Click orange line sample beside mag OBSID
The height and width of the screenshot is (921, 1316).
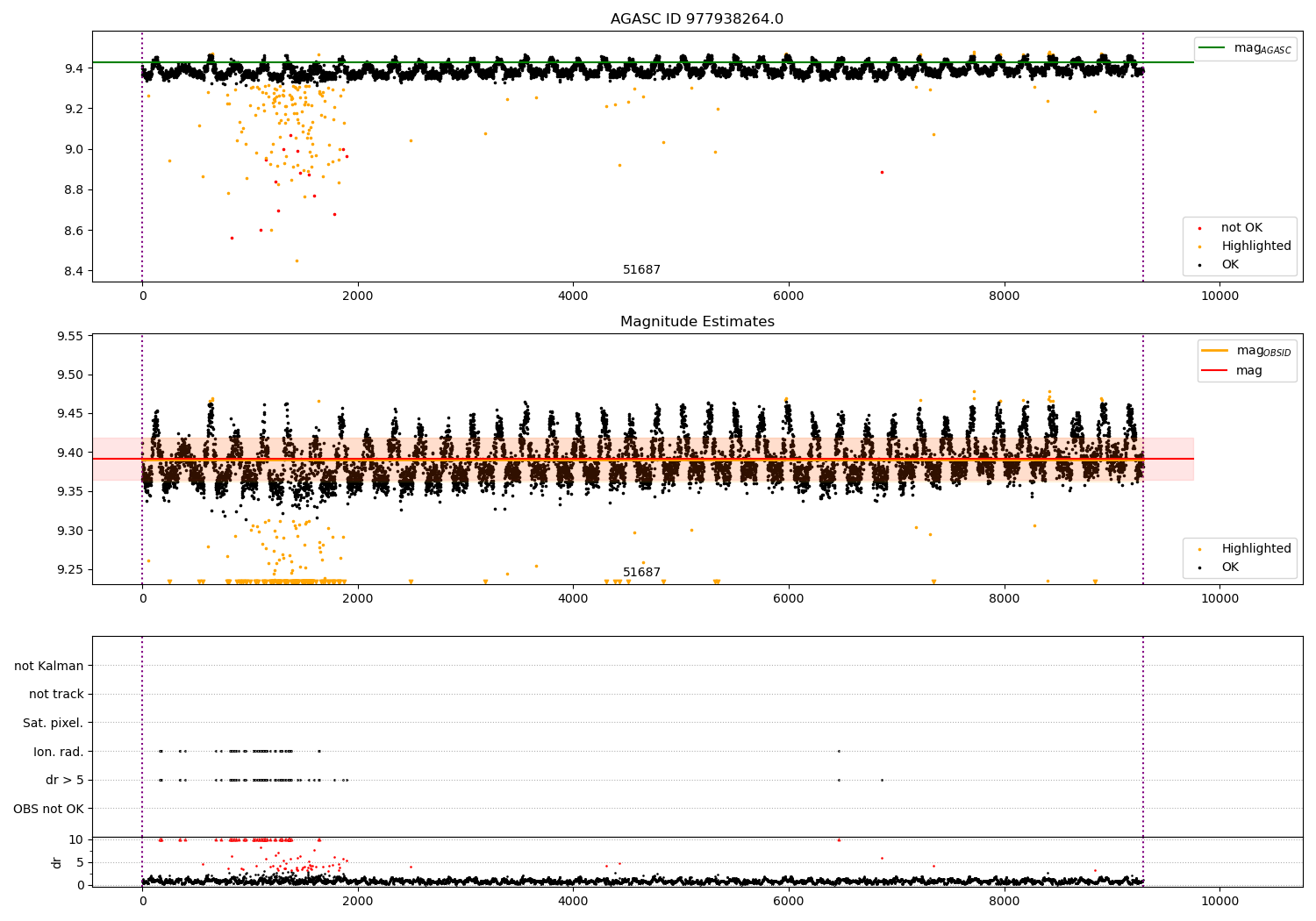1214,351
